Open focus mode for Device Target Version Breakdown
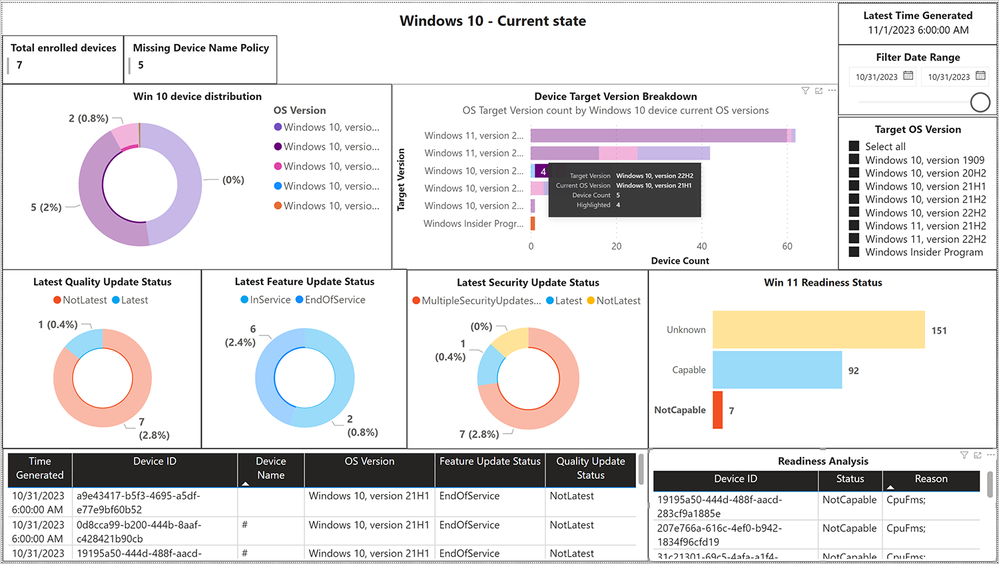Image resolution: width=999 pixels, height=564 pixels. coord(819,91)
